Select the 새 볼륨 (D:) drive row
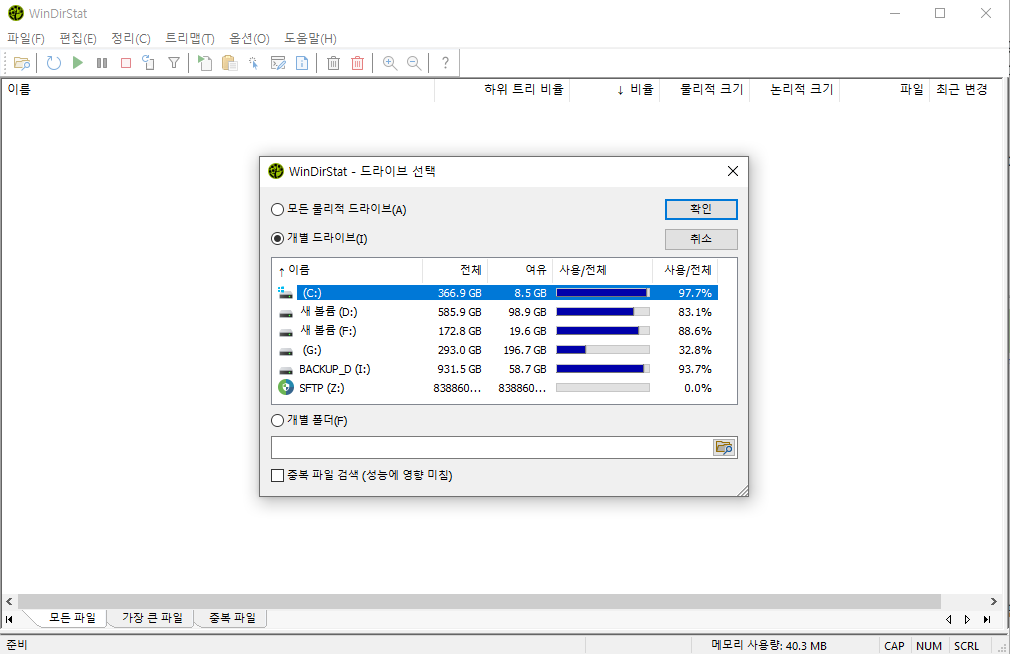The height and width of the screenshot is (654, 1010). [497, 312]
